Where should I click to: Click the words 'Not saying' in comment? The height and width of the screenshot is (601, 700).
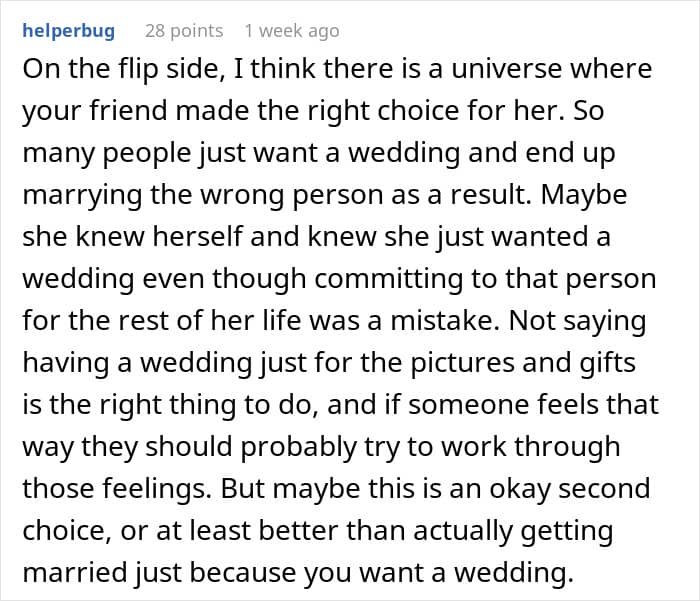[578, 321]
